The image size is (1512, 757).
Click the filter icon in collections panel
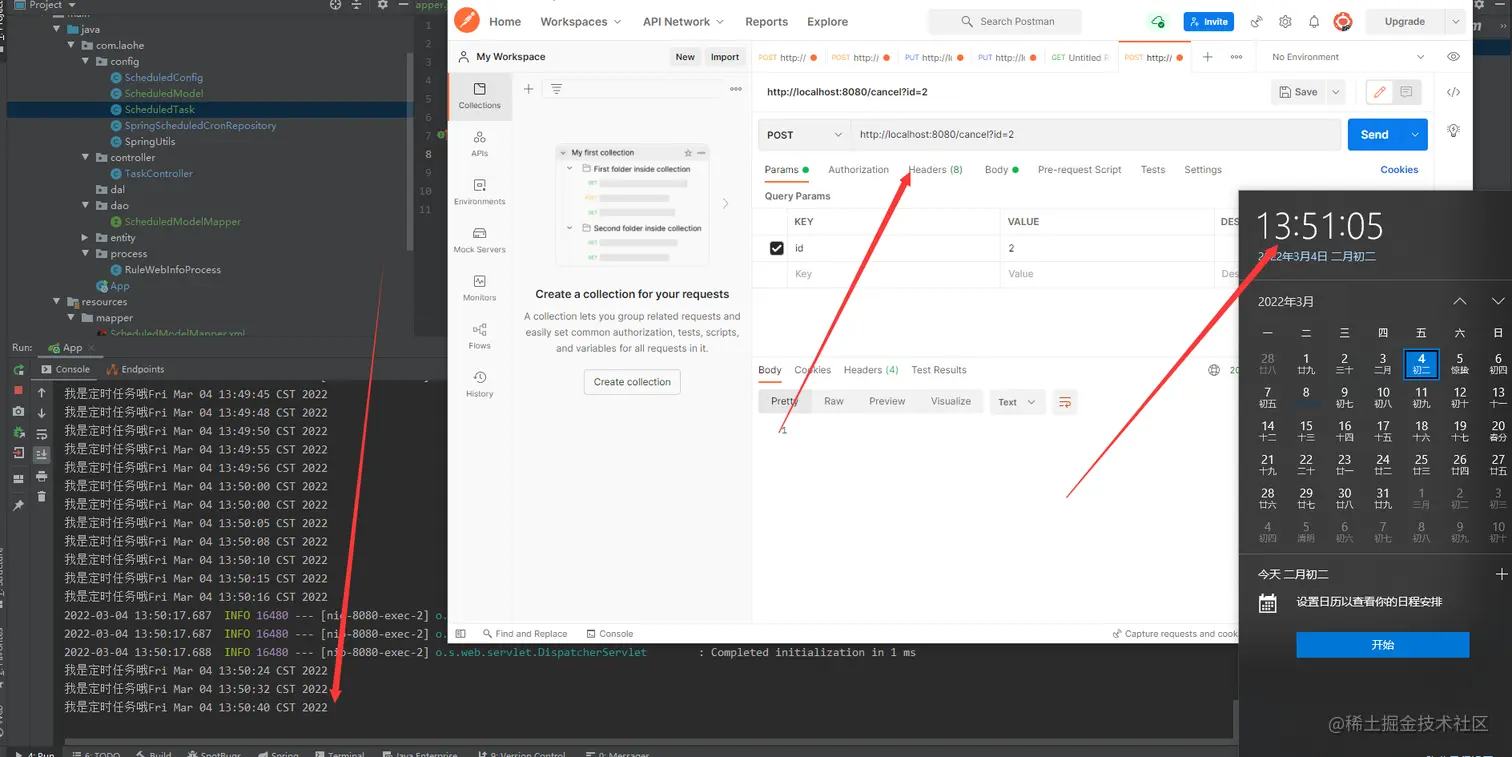557,89
